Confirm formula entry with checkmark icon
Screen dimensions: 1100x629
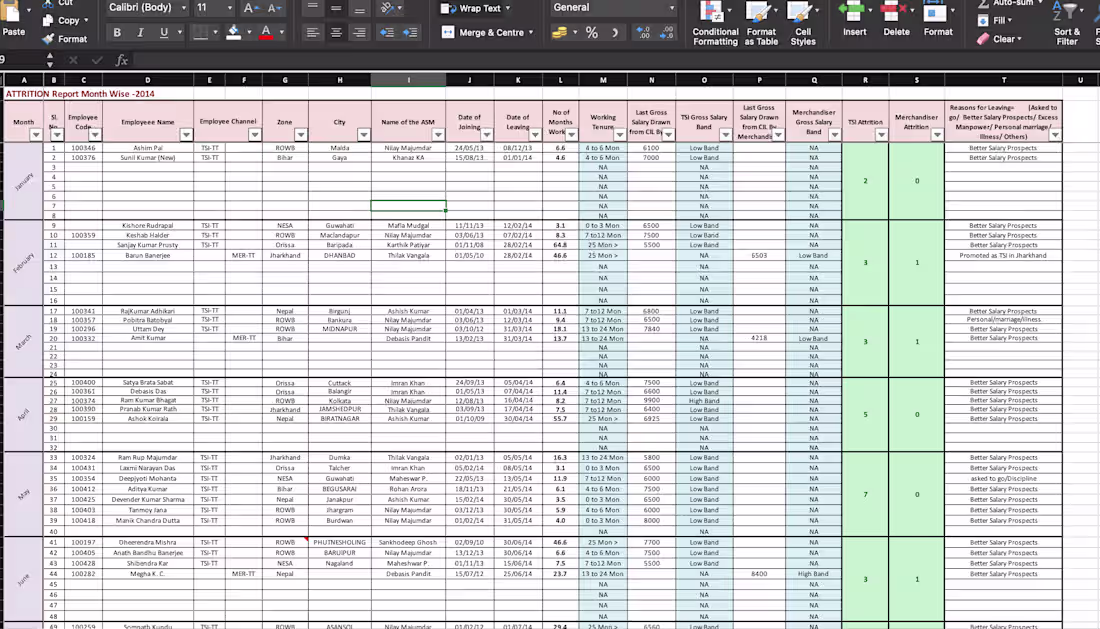97,60
